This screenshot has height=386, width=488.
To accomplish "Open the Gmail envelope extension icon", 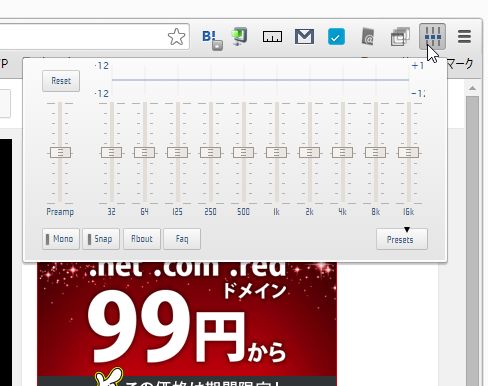I will 304,37.
